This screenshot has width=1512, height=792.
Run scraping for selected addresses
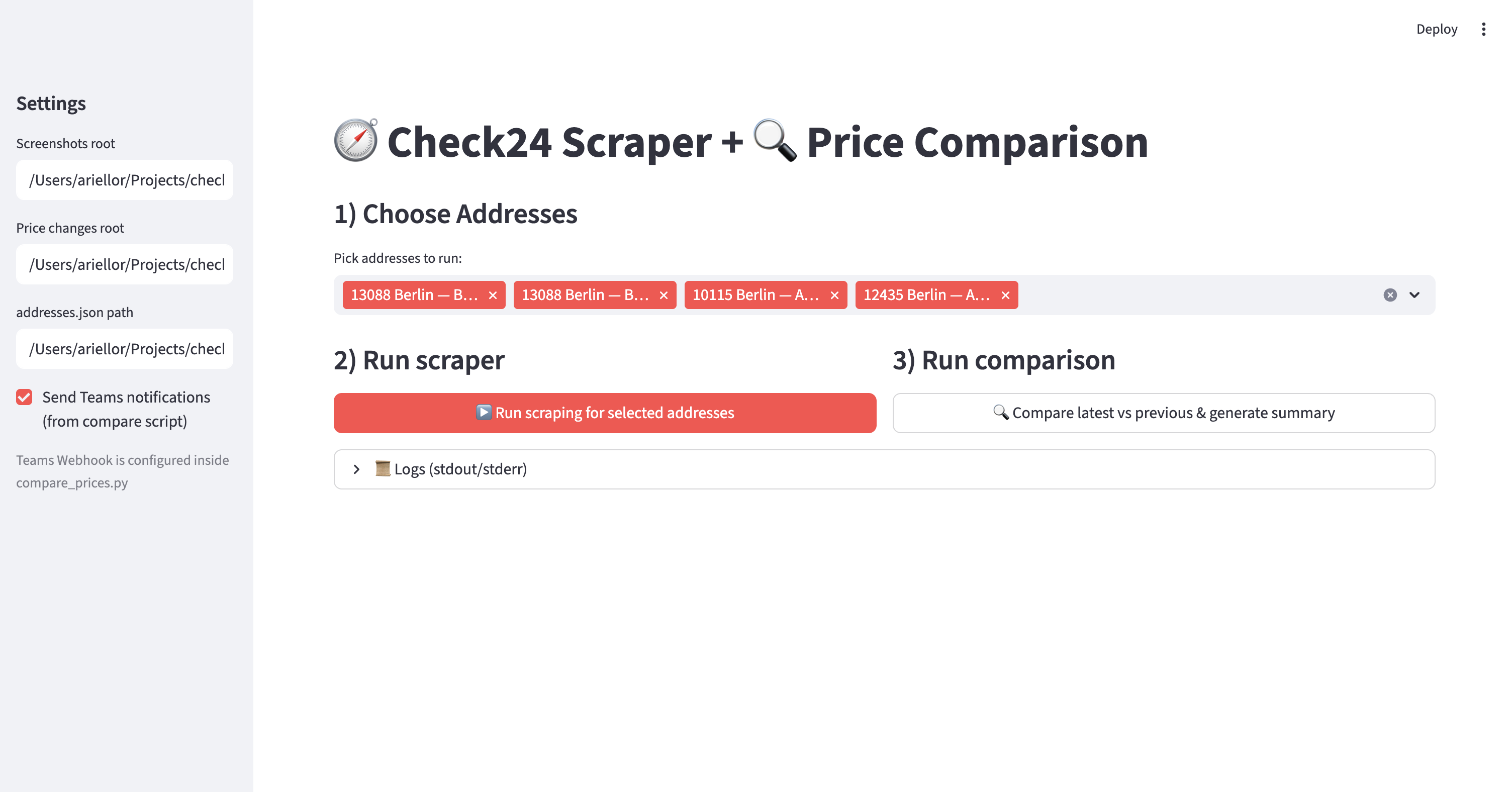tap(604, 413)
